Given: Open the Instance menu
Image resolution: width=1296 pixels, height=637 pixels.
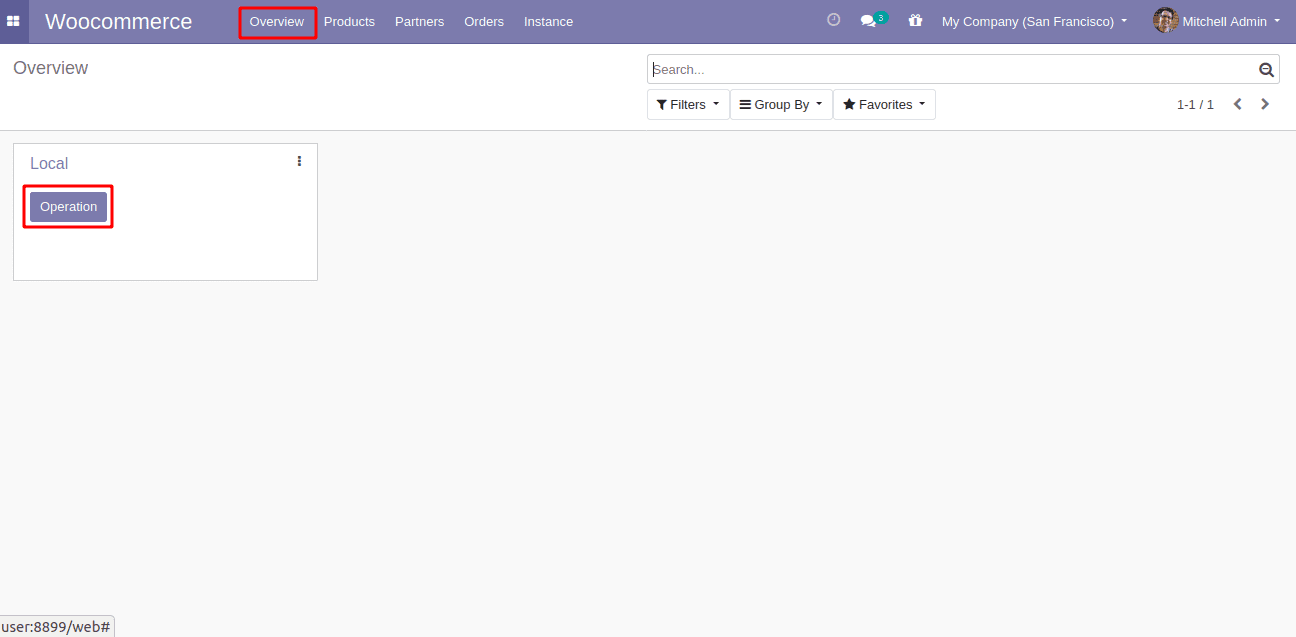Looking at the screenshot, I should [x=548, y=21].
